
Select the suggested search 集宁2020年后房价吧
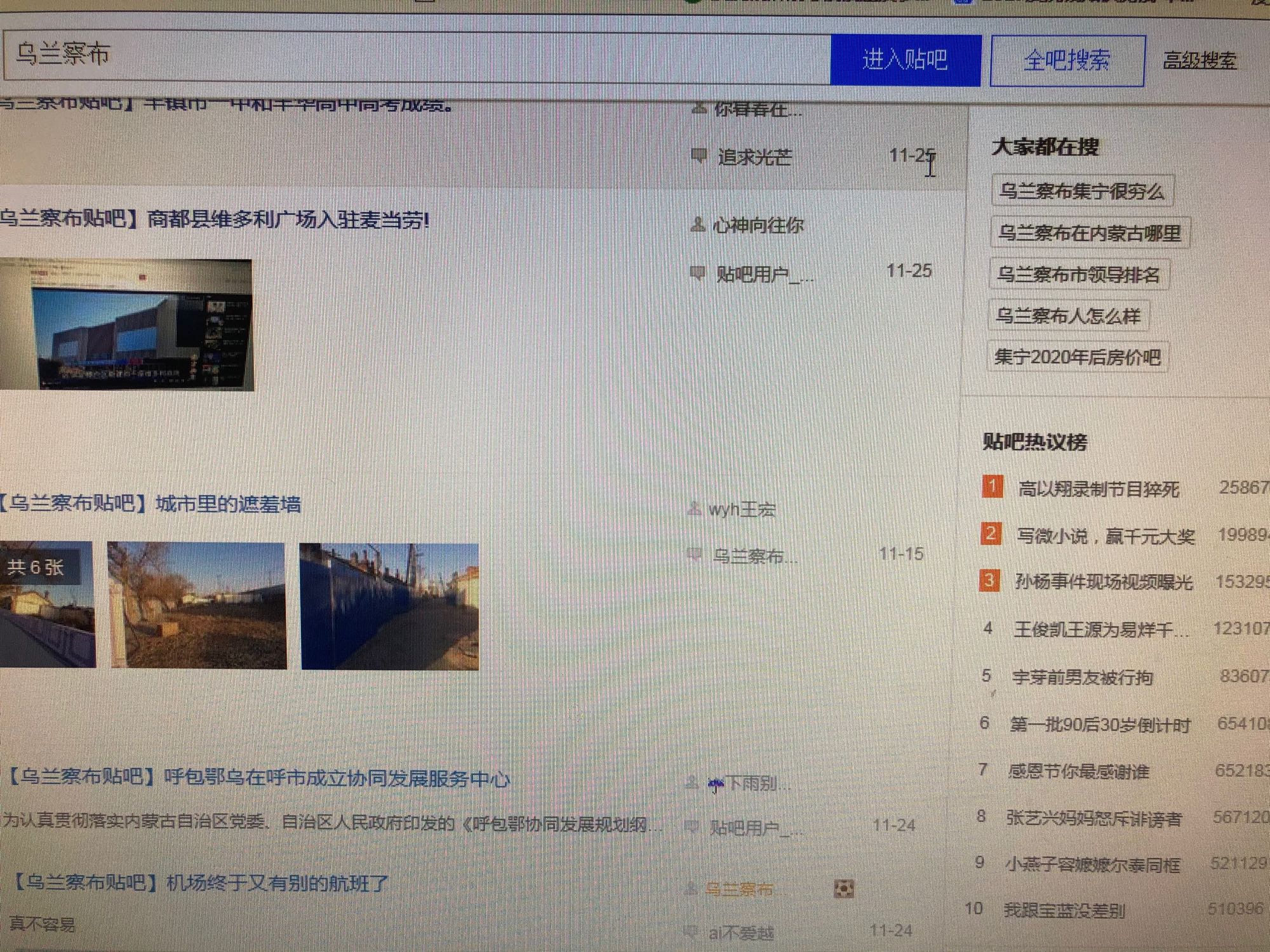(1077, 357)
